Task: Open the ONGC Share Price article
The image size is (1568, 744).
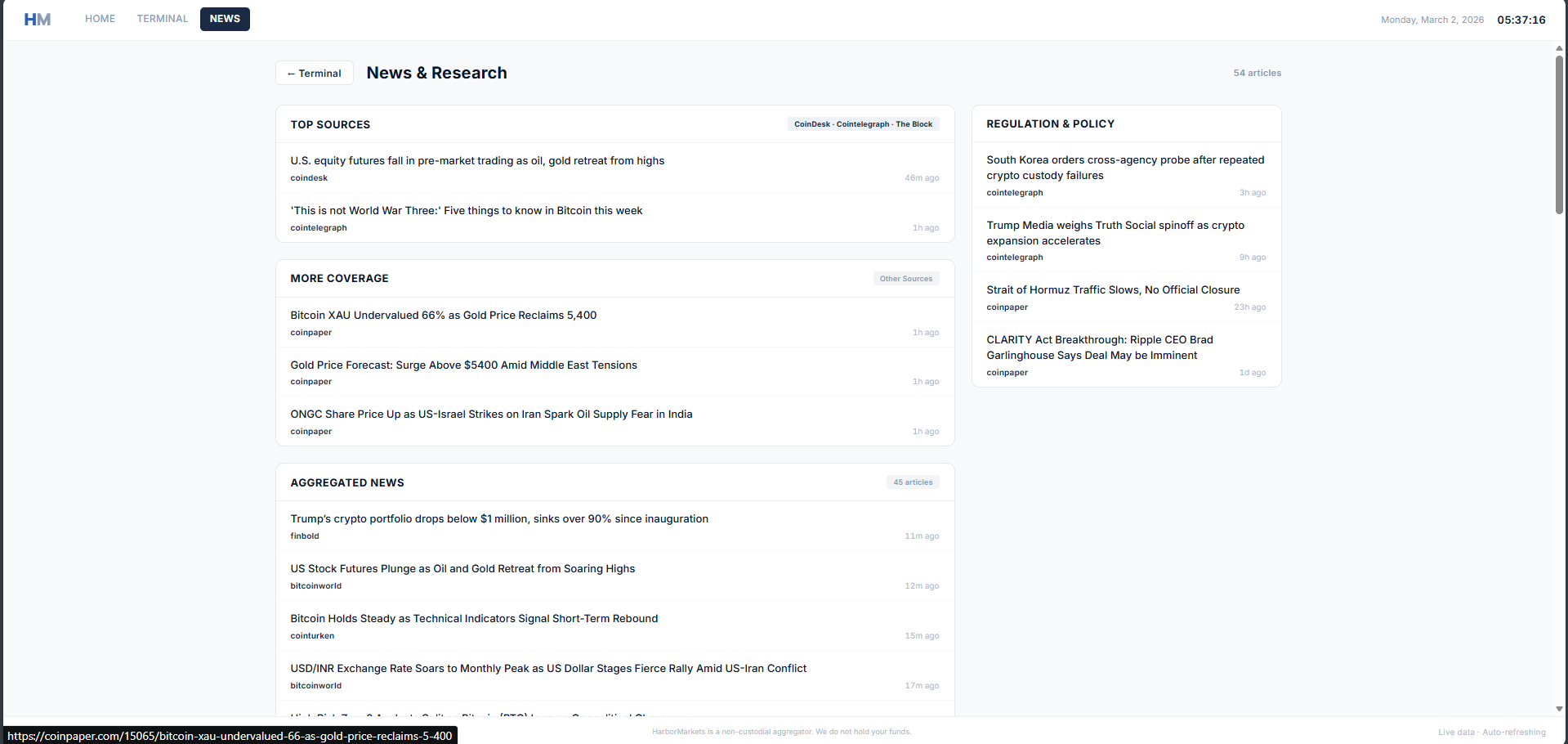Action: point(491,414)
